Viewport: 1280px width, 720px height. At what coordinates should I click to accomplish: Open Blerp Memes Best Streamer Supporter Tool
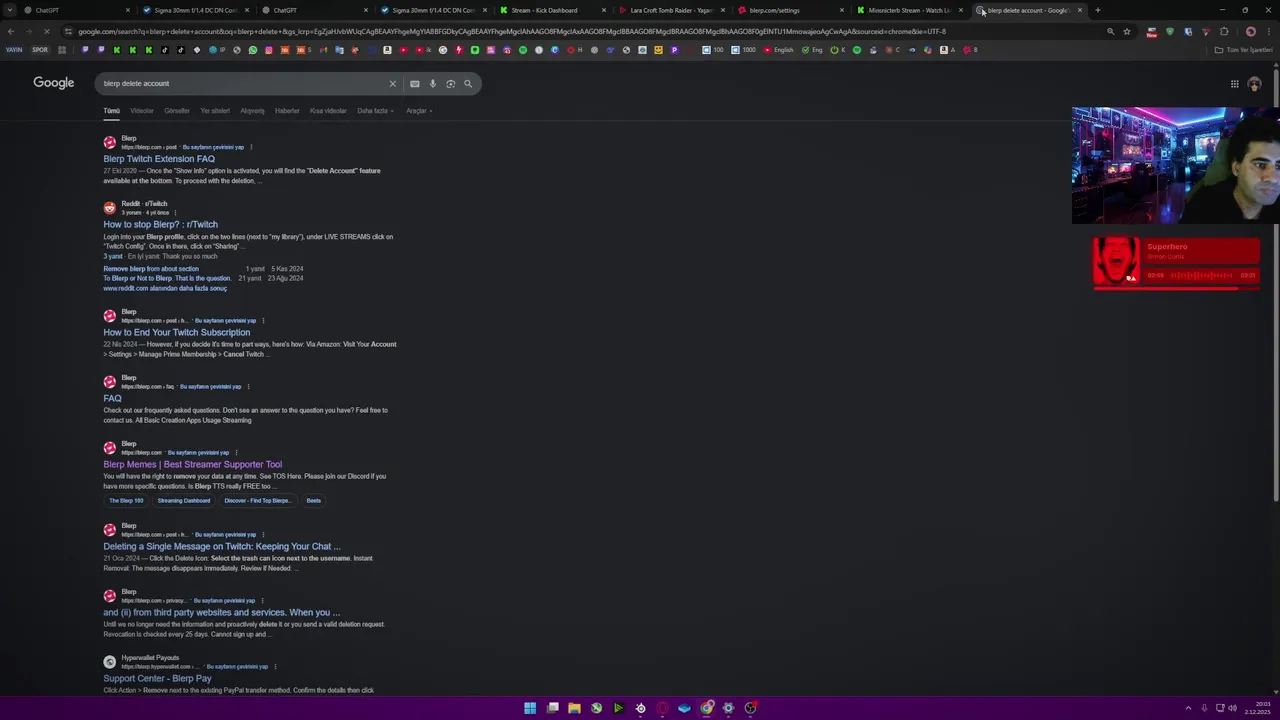(192, 465)
